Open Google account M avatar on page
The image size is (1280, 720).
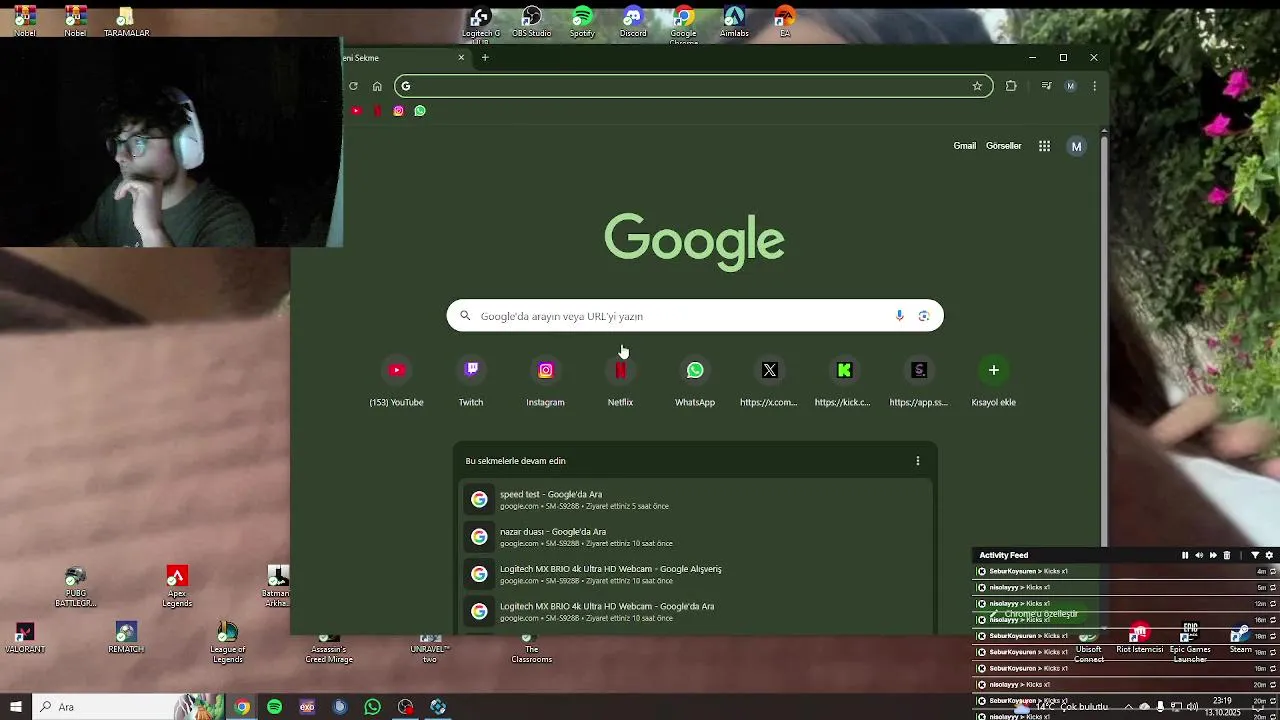(x=1076, y=146)
